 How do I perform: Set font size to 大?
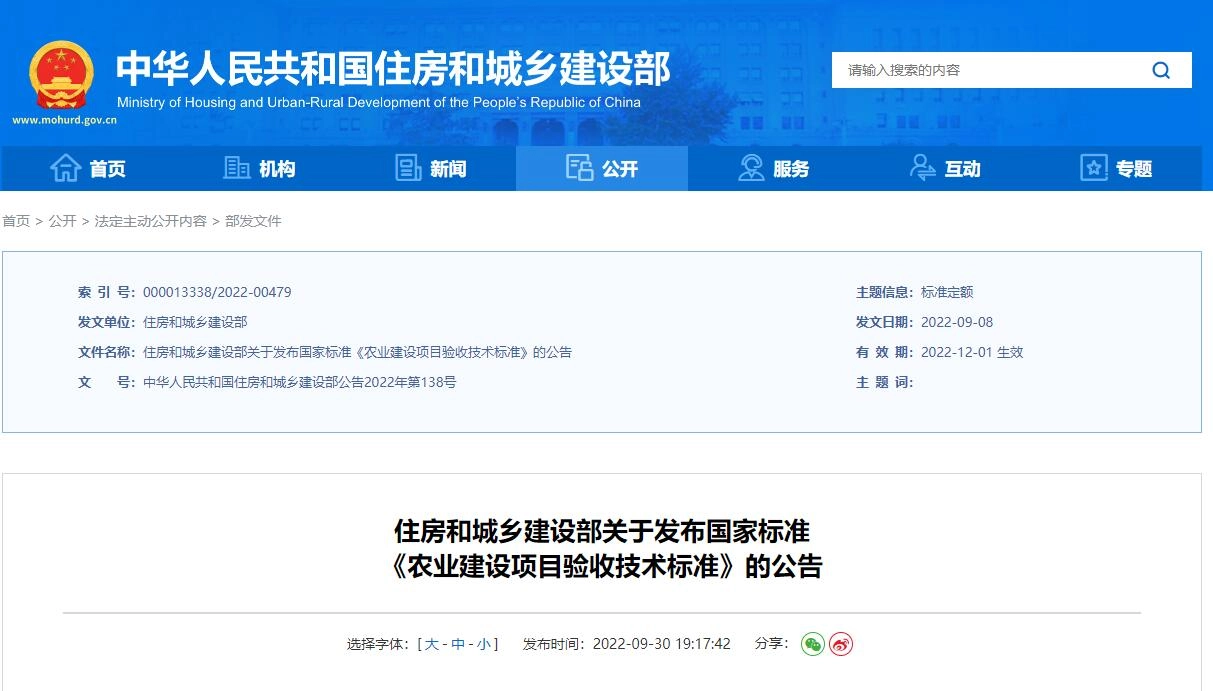[x=432, y=644]
